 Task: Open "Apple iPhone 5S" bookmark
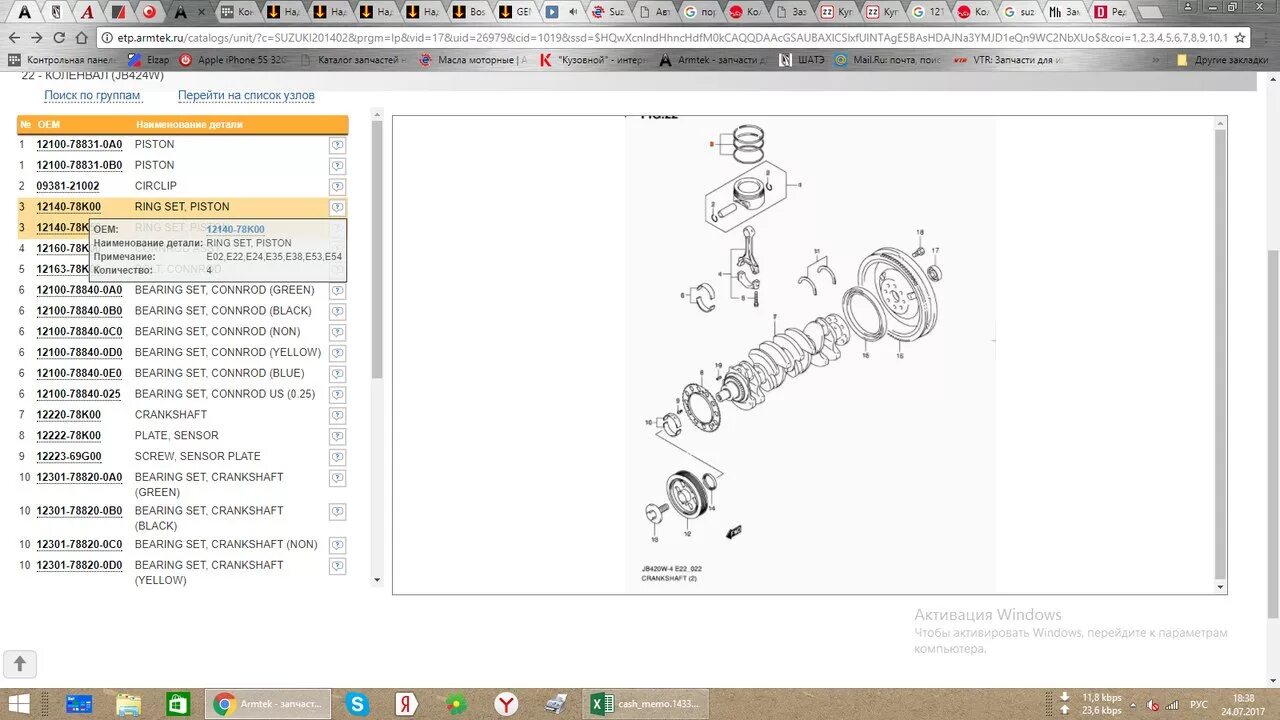[234, 60]
